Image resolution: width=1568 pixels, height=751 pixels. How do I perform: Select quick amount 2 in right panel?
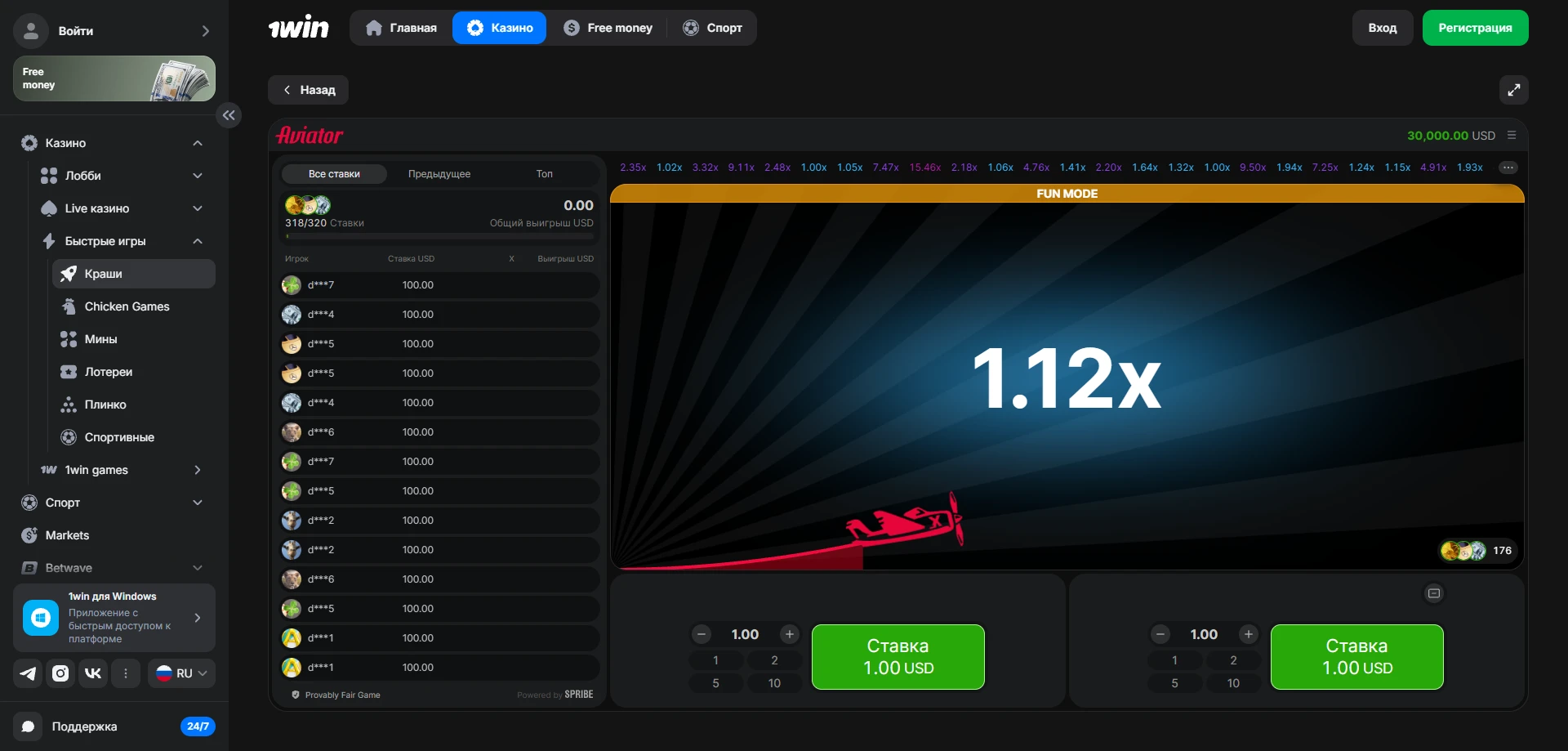click(x=1233, y=660)
